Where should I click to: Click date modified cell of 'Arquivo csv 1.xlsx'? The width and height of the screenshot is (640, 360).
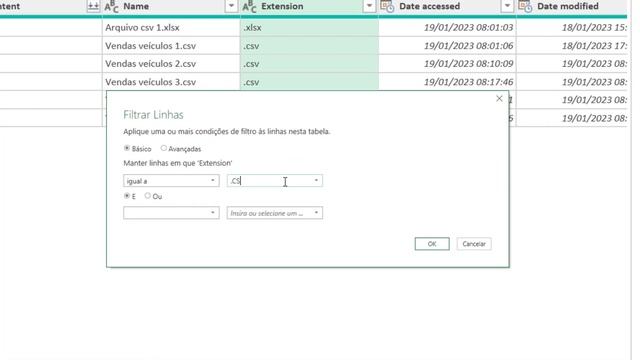coord(571,27)
